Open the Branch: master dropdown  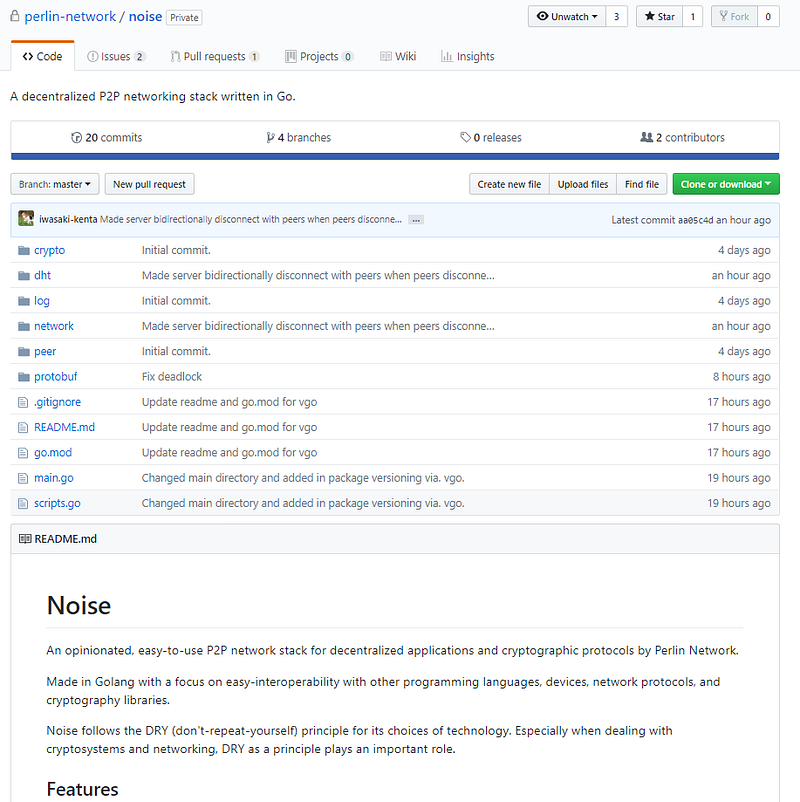click(55, 184)
